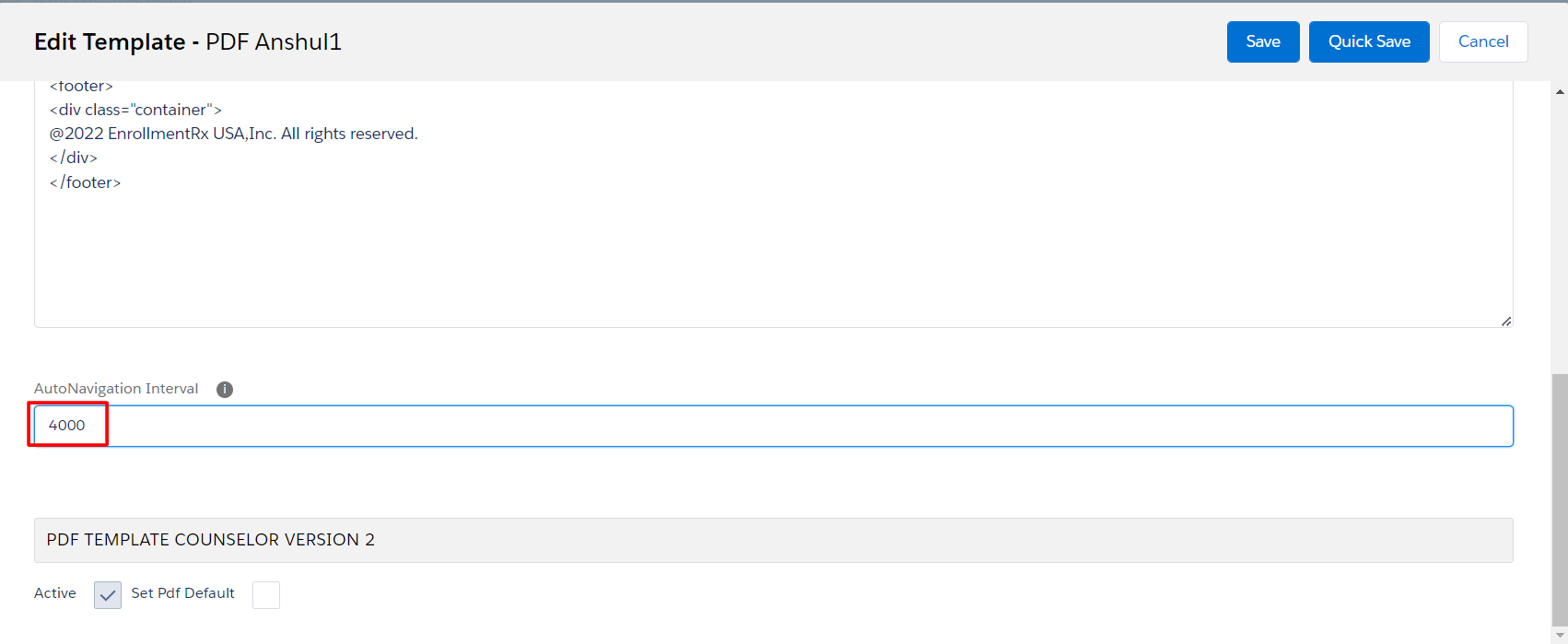Uncheck the Active checkbox
The height and width of the screenshot is (644, 1568).
click(108, 595)
